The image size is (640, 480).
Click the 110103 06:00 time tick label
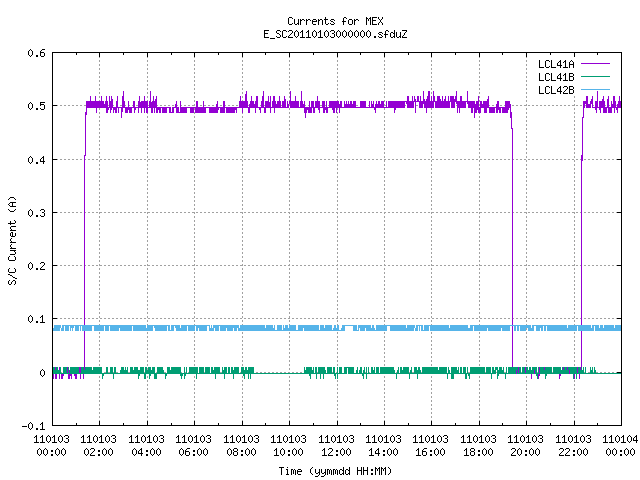click(193, 446)
